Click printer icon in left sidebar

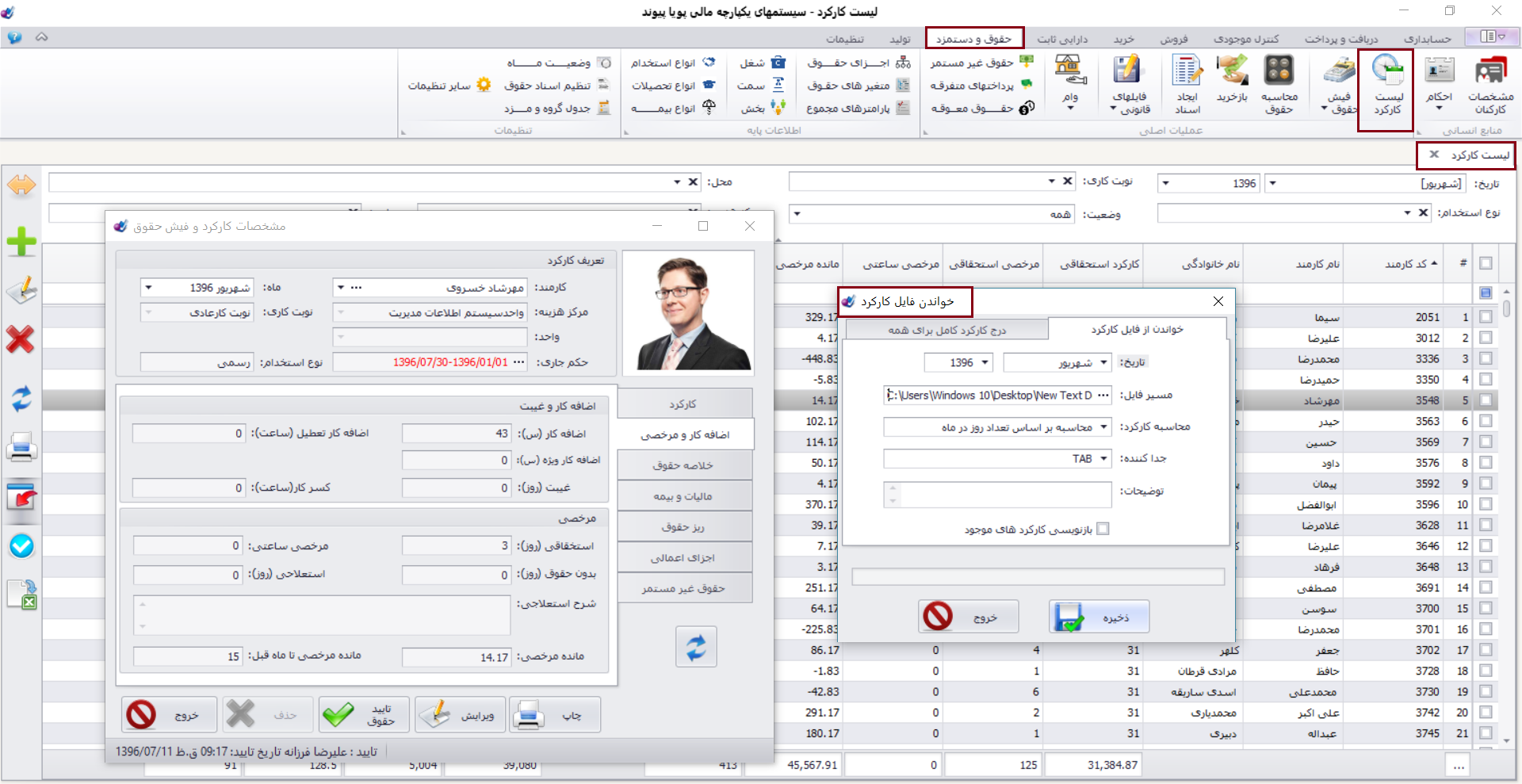click(x=21, y=447)
